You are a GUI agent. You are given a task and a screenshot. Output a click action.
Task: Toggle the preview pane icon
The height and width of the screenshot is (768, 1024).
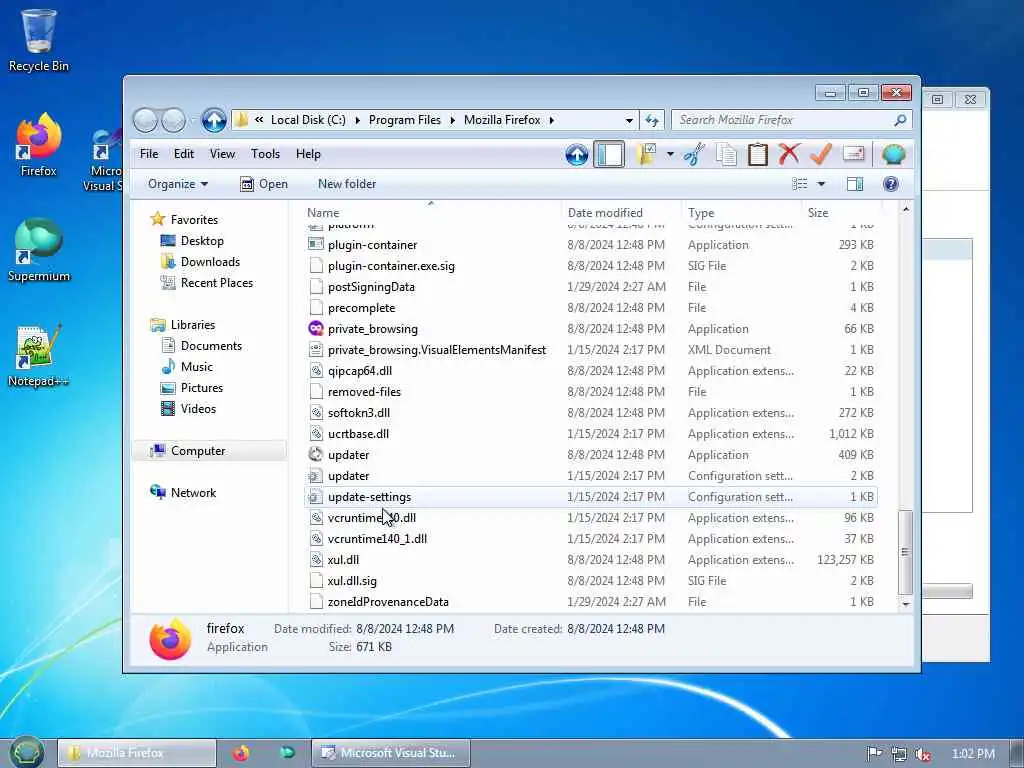coord(855,184)
